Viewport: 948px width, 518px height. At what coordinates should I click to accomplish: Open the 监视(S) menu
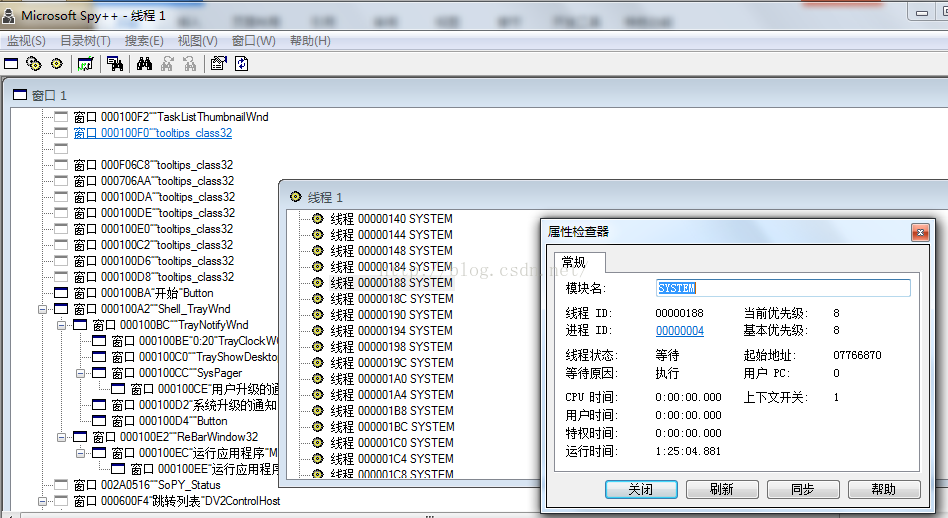26,40
